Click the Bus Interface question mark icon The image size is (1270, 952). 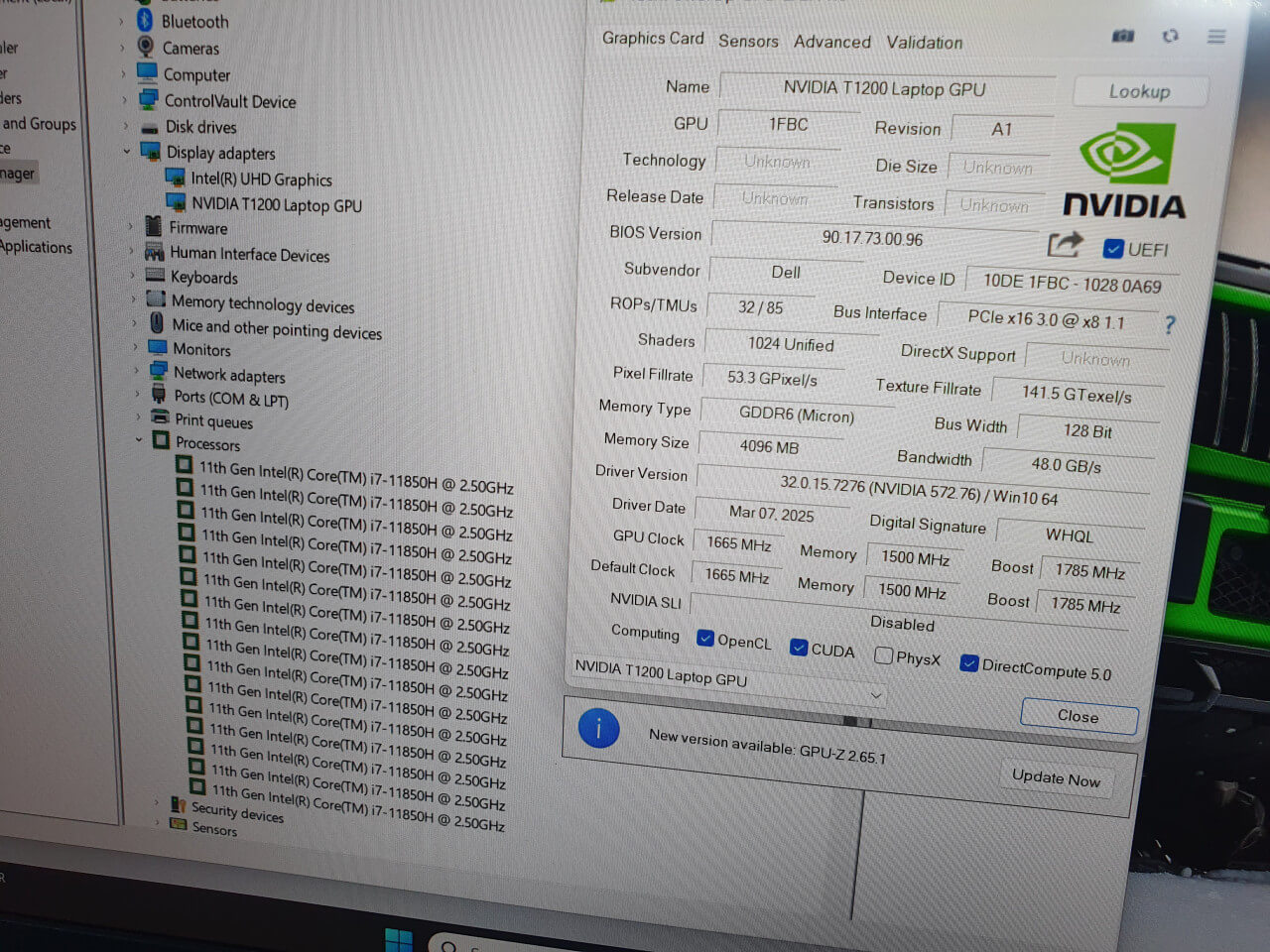coord(1170,325)
